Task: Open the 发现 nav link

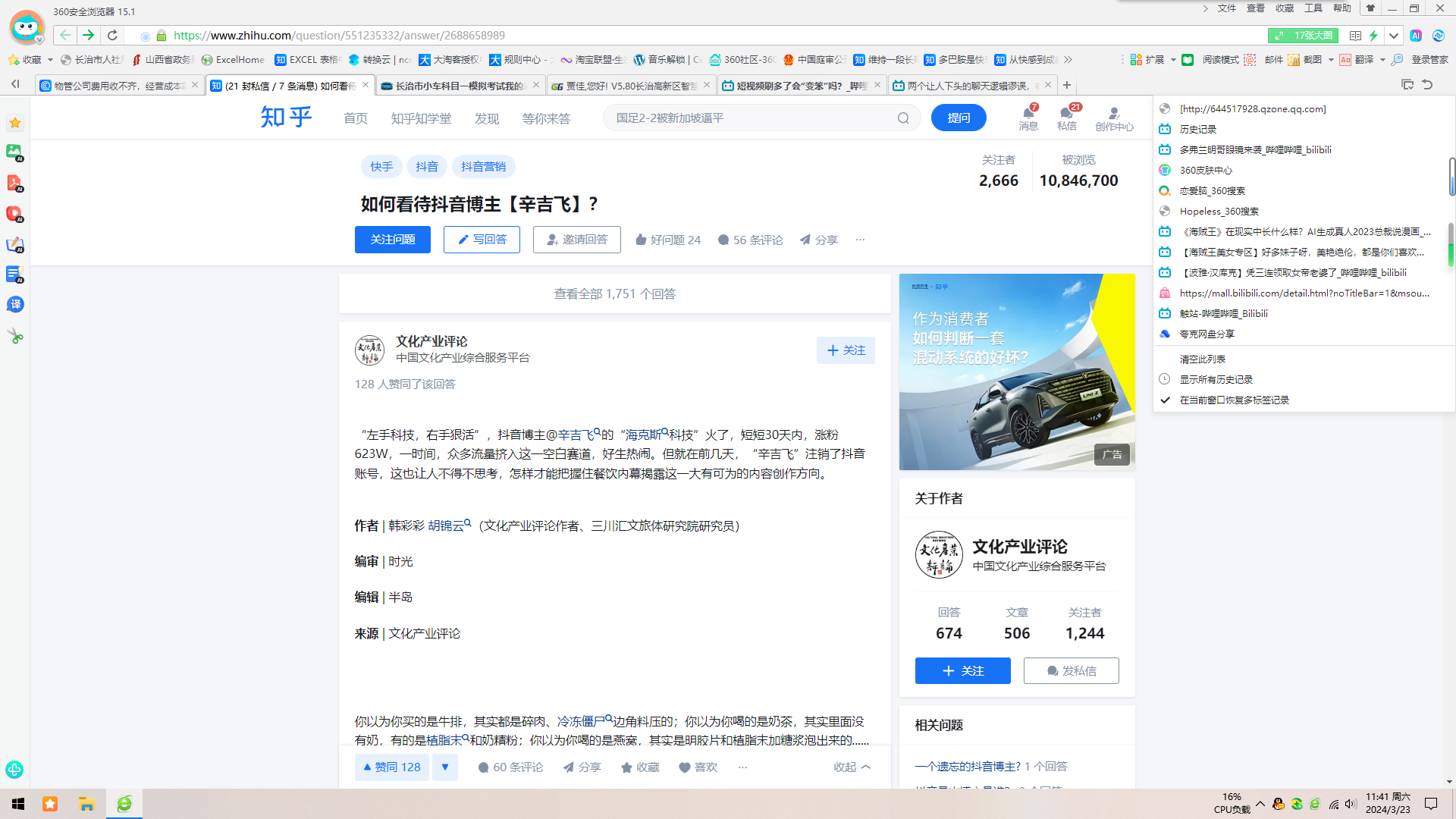Action: [x=487, y=118]
